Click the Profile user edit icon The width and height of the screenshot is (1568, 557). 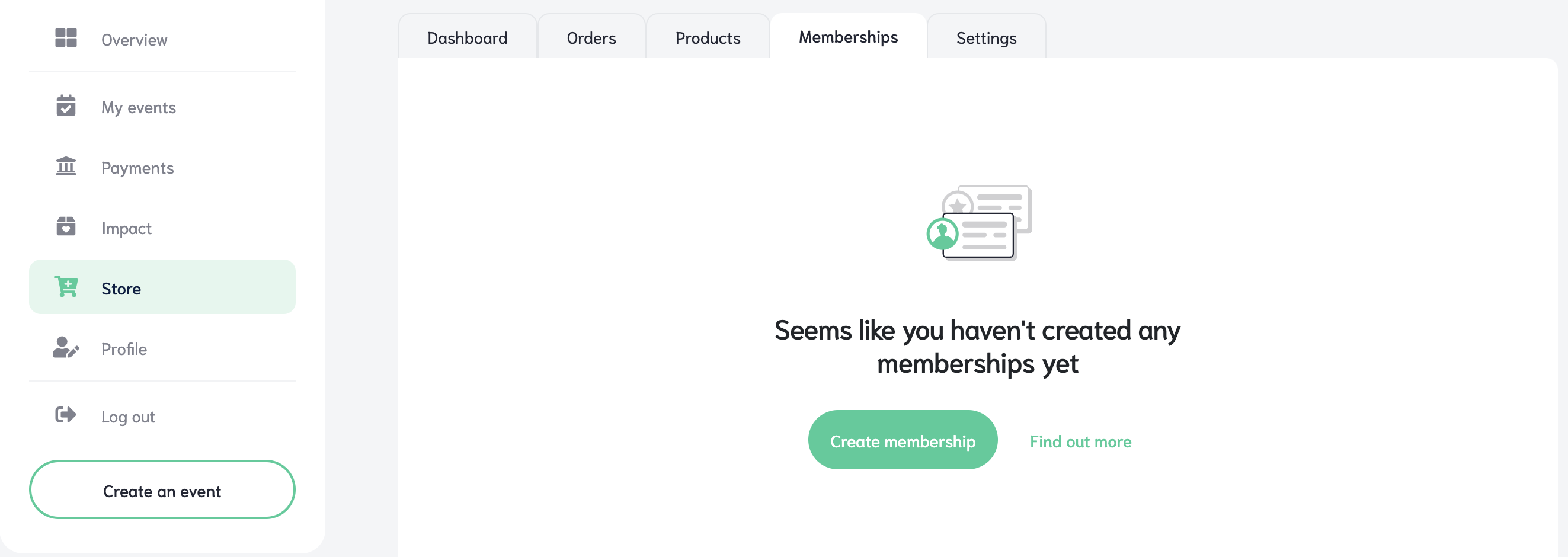[66, 348]
